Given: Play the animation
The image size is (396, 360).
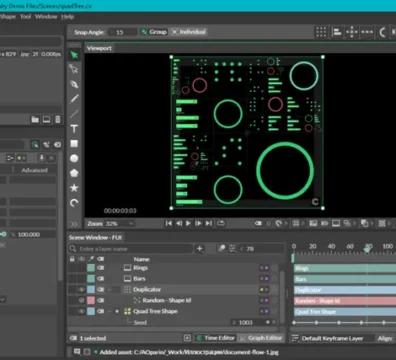Looking at the screenshot, I should [188, 223].
